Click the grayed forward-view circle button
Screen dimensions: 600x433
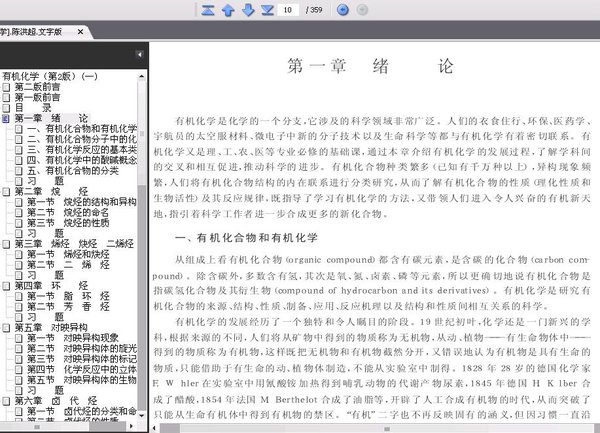click(362, 10)
